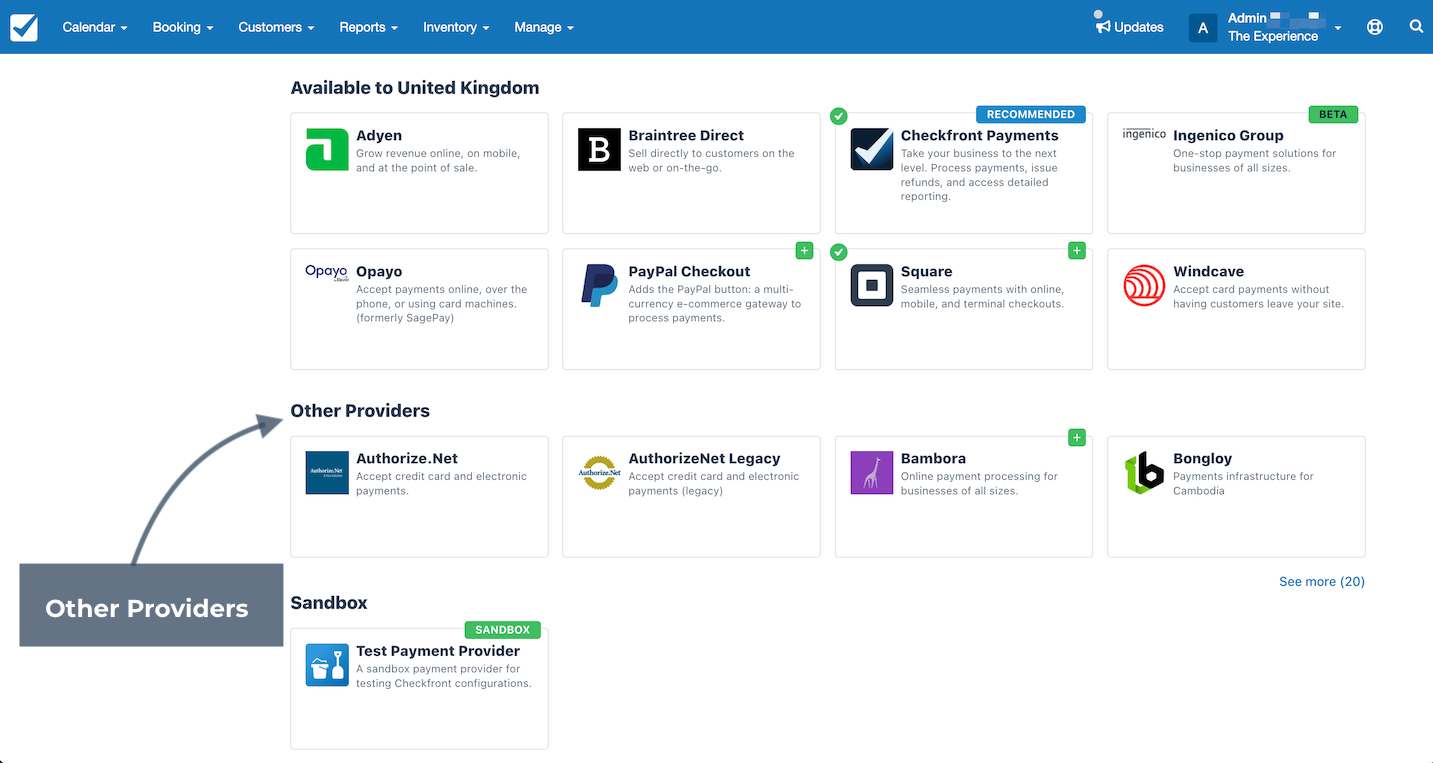
Task: Click the account avatar letter A
Action: tap(1203, 28)
